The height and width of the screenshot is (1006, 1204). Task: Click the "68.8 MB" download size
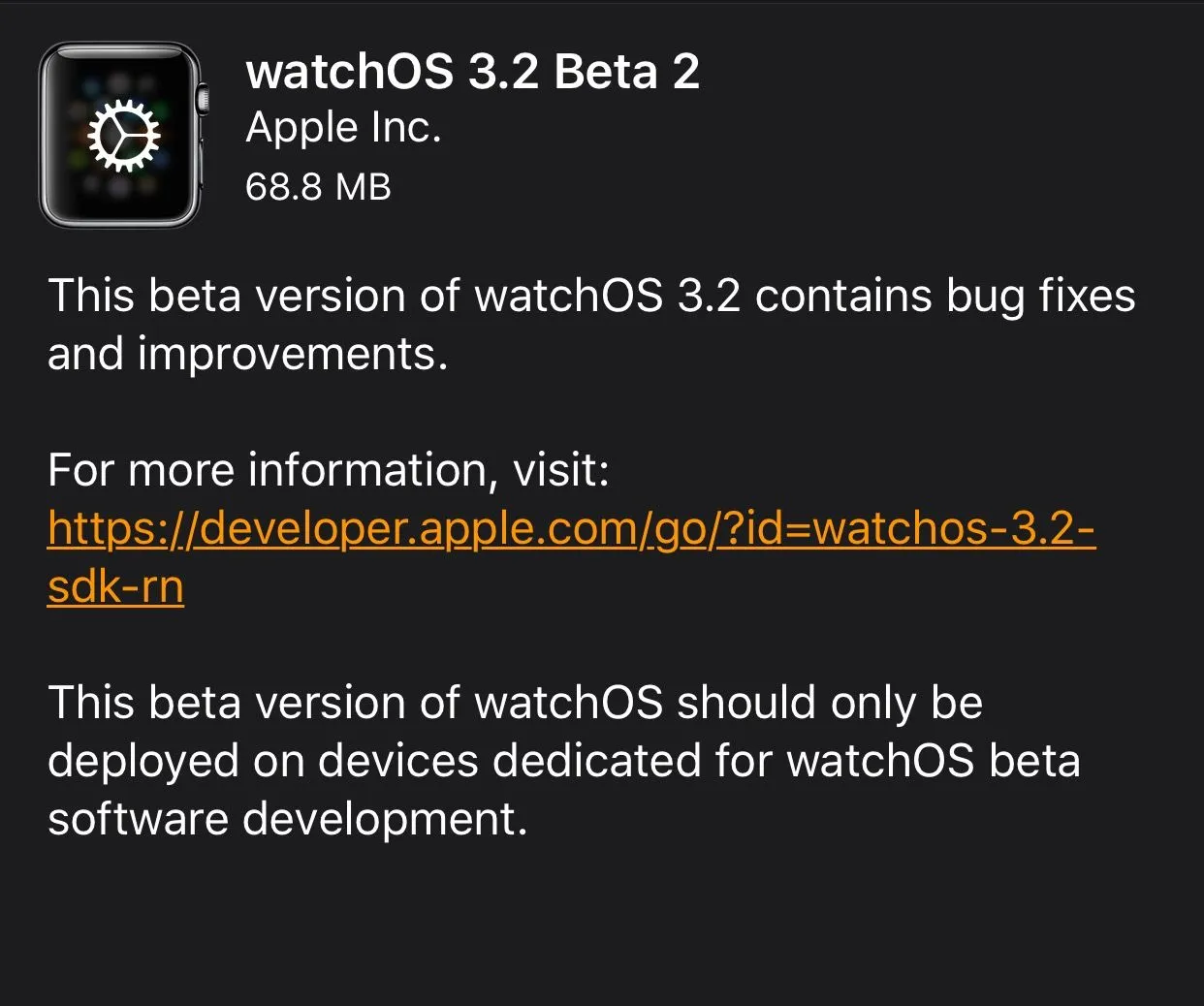[x=318, y=186]
